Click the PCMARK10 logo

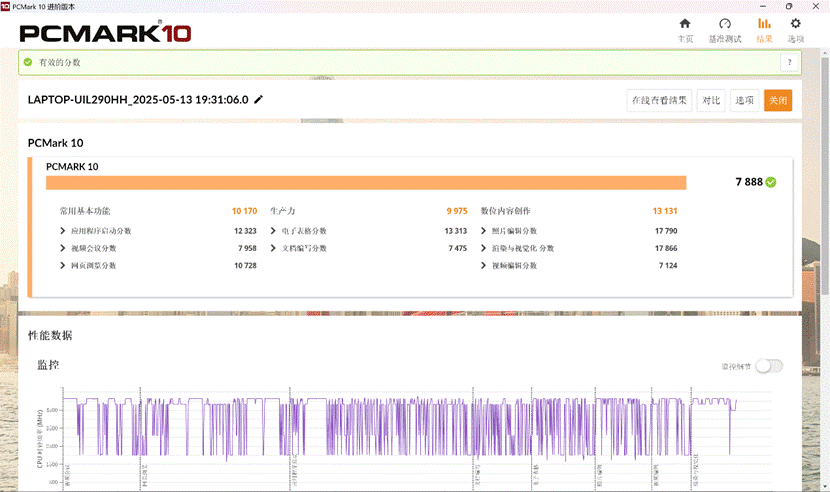pyautogui.click(x=105, y=33)
